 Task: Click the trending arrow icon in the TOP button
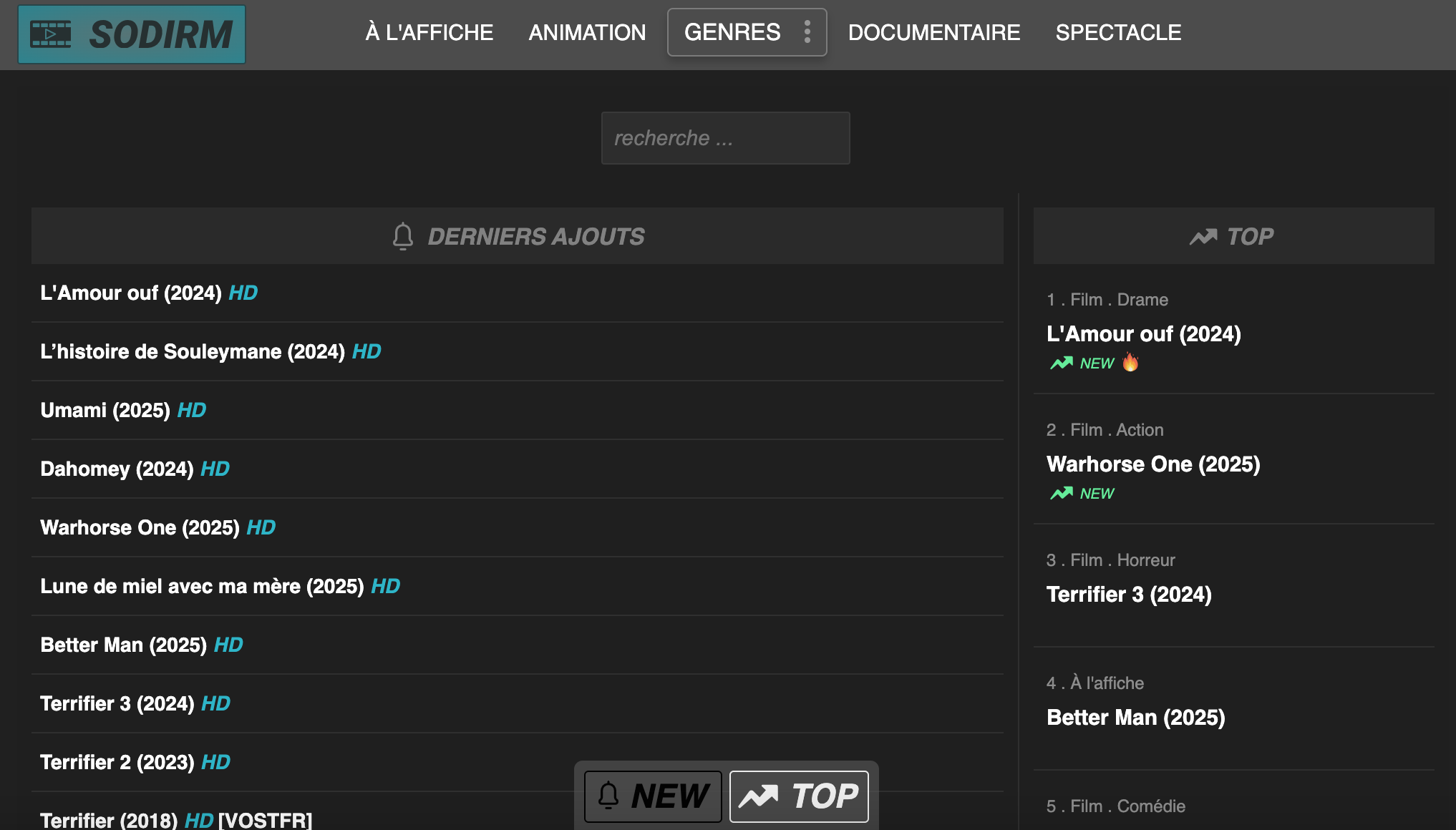[758, 796]
